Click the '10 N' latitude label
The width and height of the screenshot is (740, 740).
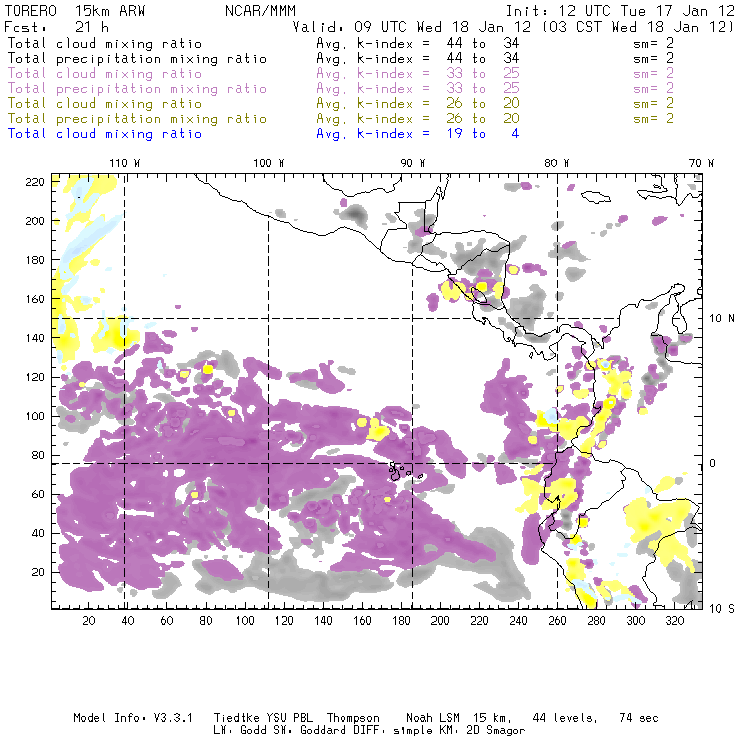(722, 319)
